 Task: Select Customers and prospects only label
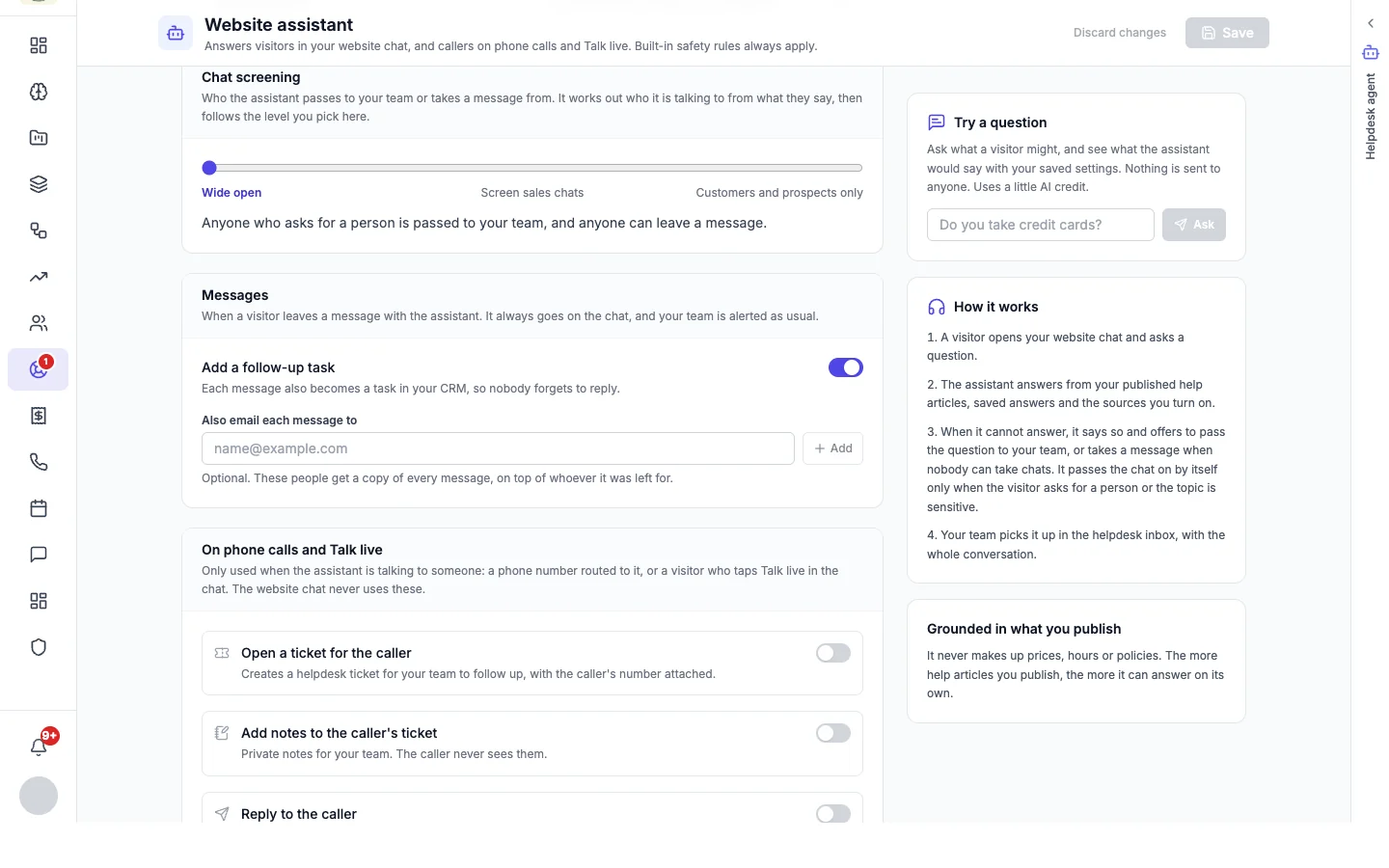coord(779,193)
